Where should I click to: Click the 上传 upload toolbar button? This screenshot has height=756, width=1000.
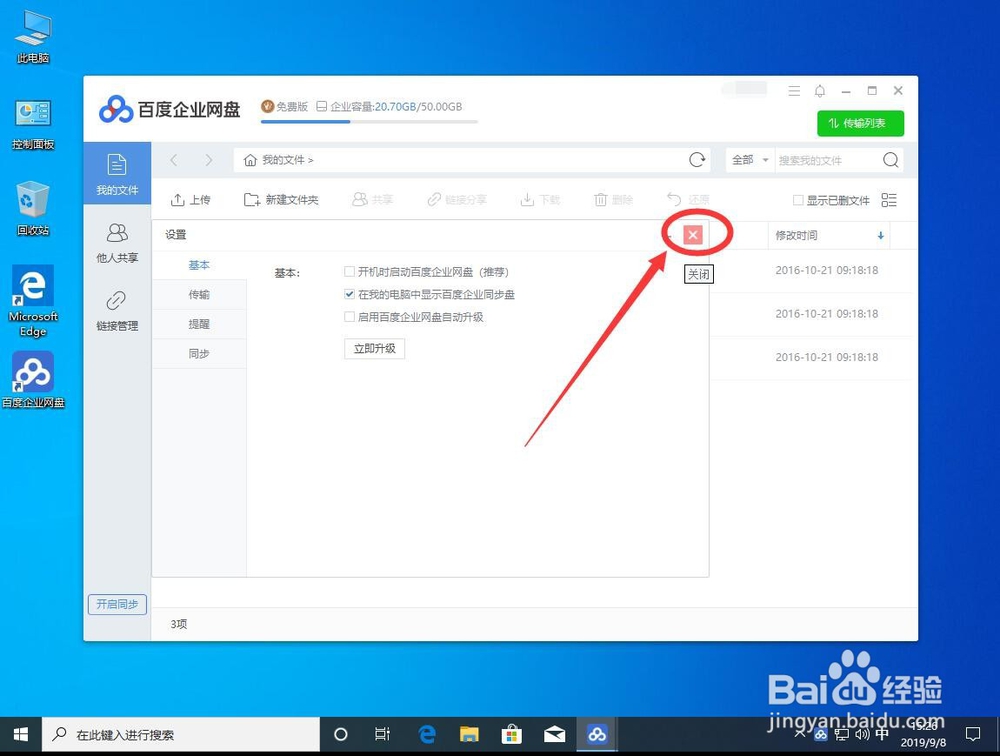pyautogui.click(x=190, y=200)
